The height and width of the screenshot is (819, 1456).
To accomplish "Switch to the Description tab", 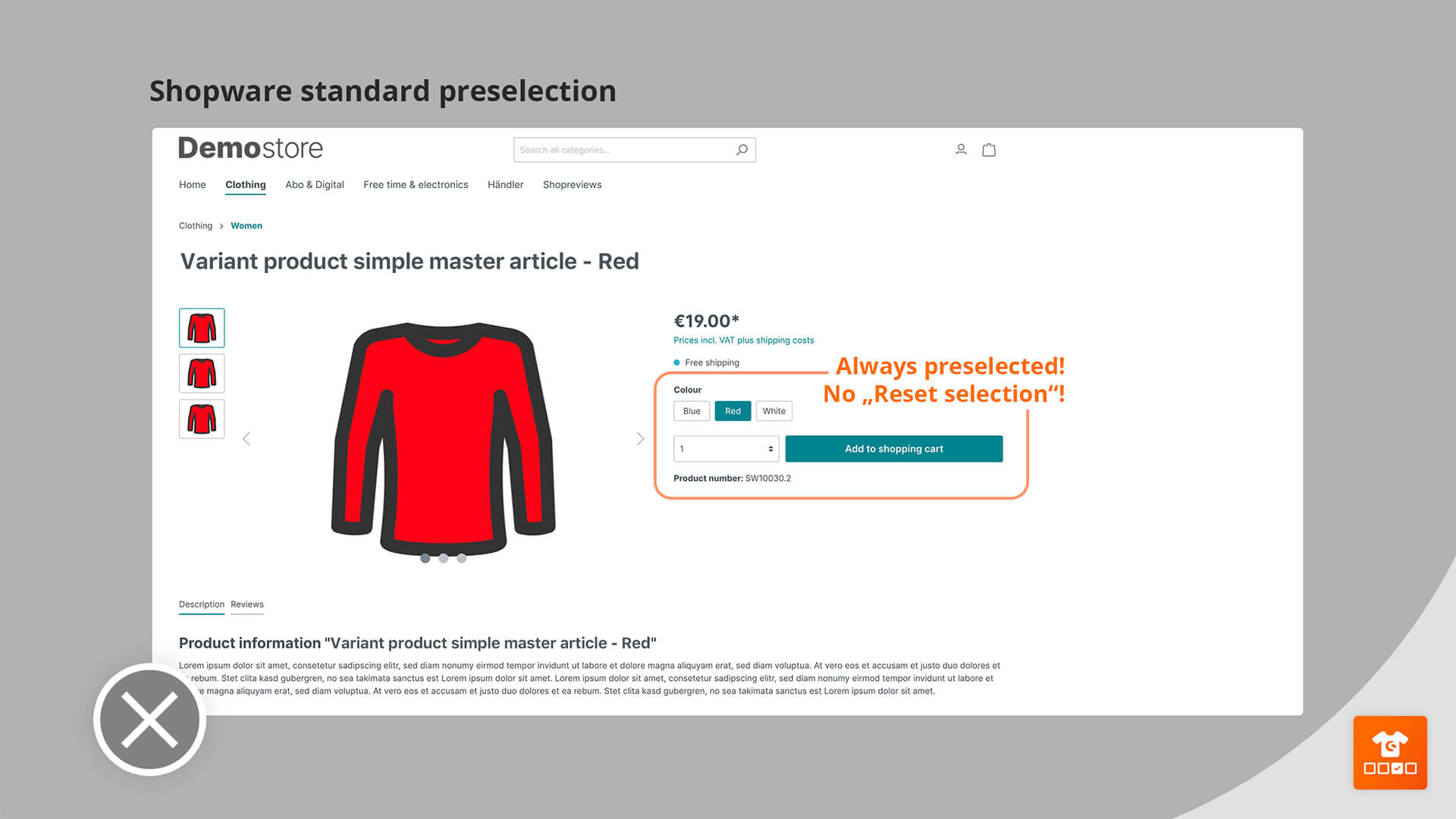I will (201, 604).
